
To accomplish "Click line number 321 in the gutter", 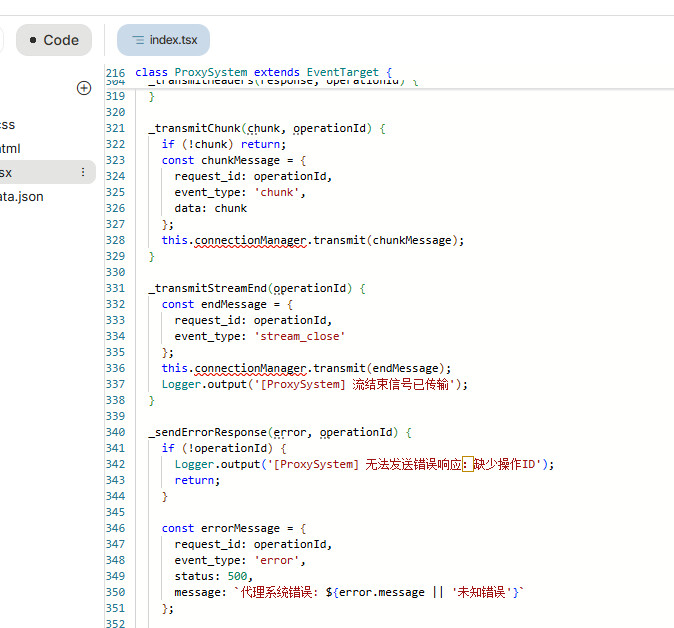I will point(115,128).
